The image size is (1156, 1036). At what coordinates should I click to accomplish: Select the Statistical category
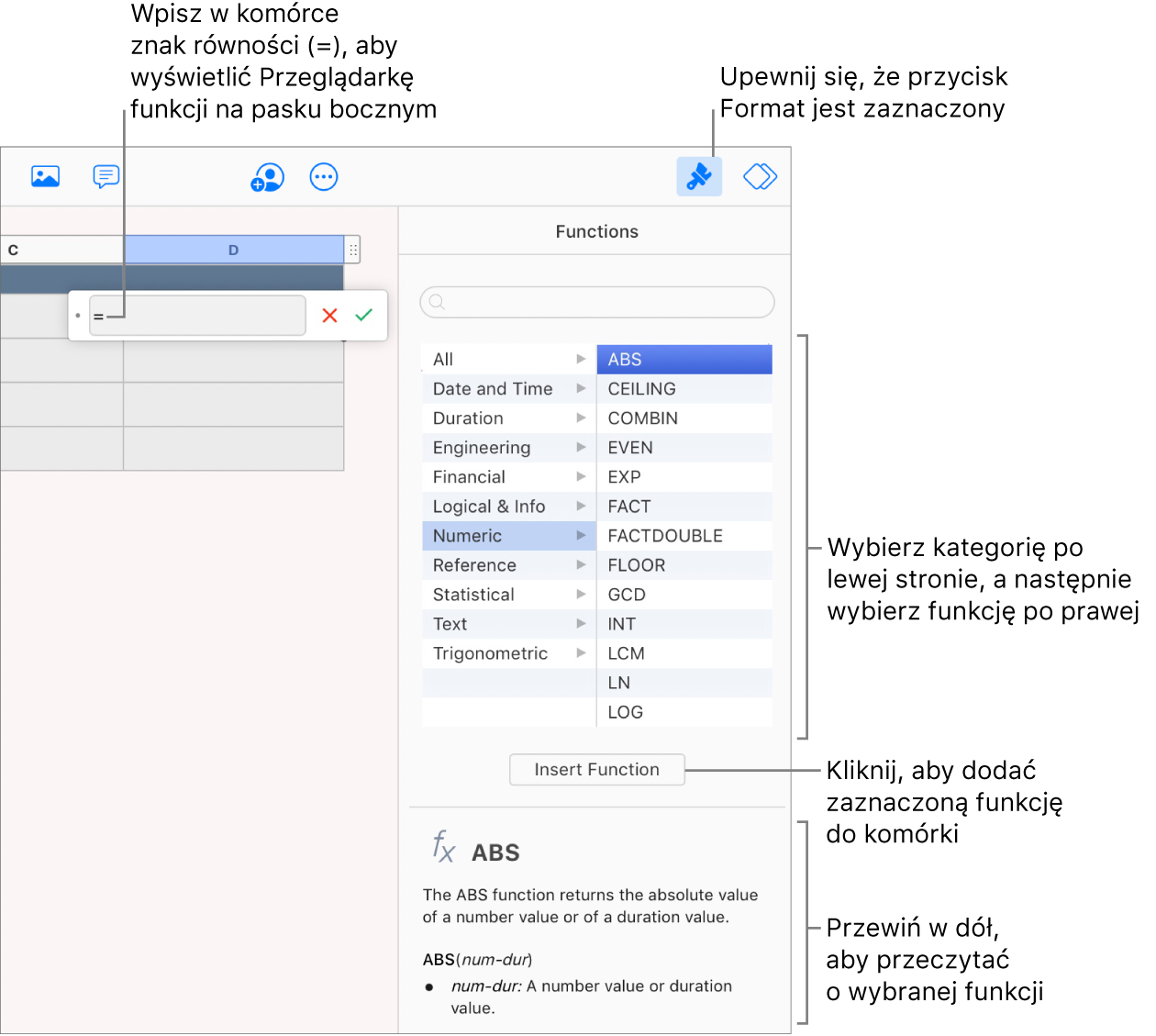[x=509, y=595]
